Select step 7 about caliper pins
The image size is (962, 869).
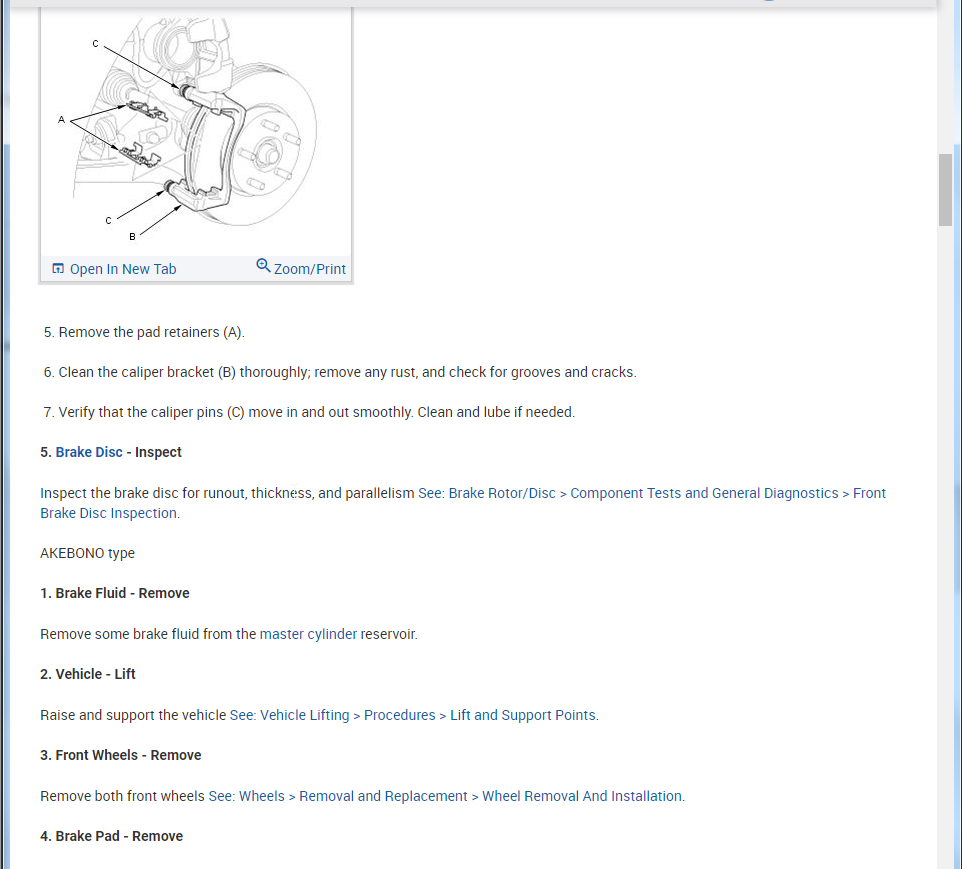[x=309, y=412]
